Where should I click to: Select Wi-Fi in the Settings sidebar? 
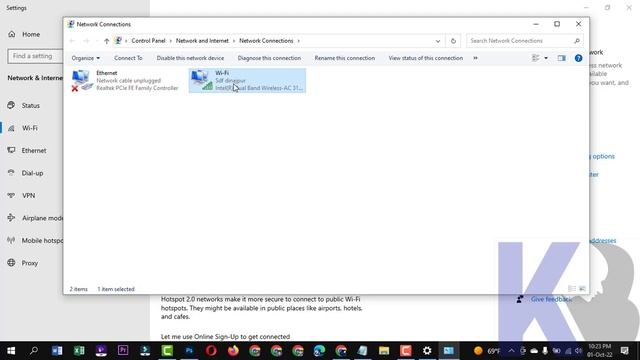31,128
